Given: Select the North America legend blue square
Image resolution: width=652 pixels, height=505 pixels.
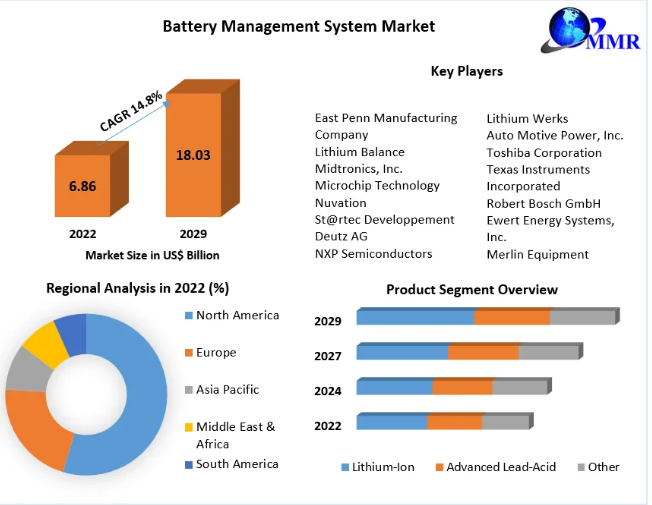Looking at the screenshot, I should (x=186, y=316).
